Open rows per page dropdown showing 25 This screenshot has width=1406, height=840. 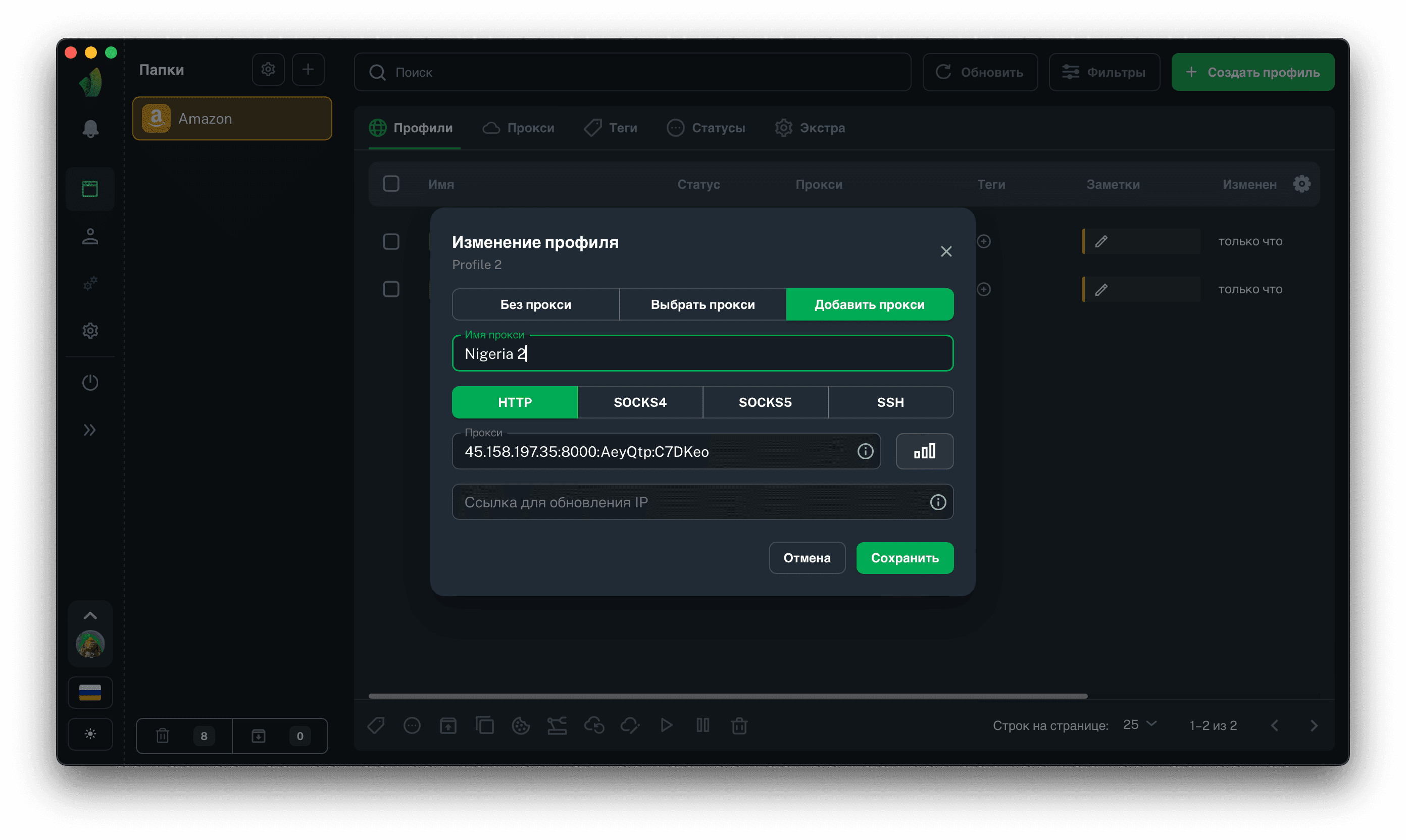coord(1139,725)
